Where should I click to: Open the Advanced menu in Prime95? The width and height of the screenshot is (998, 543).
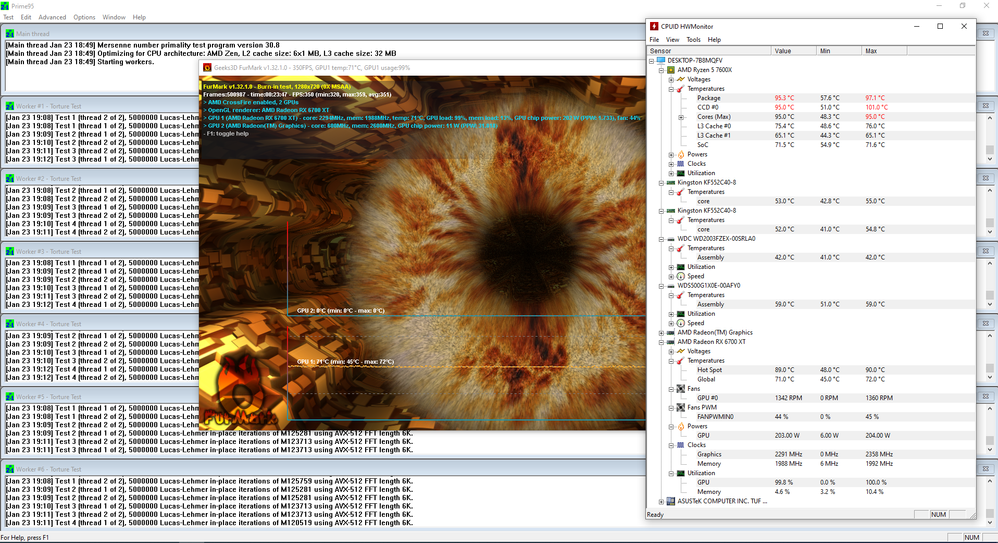[52, 17]
